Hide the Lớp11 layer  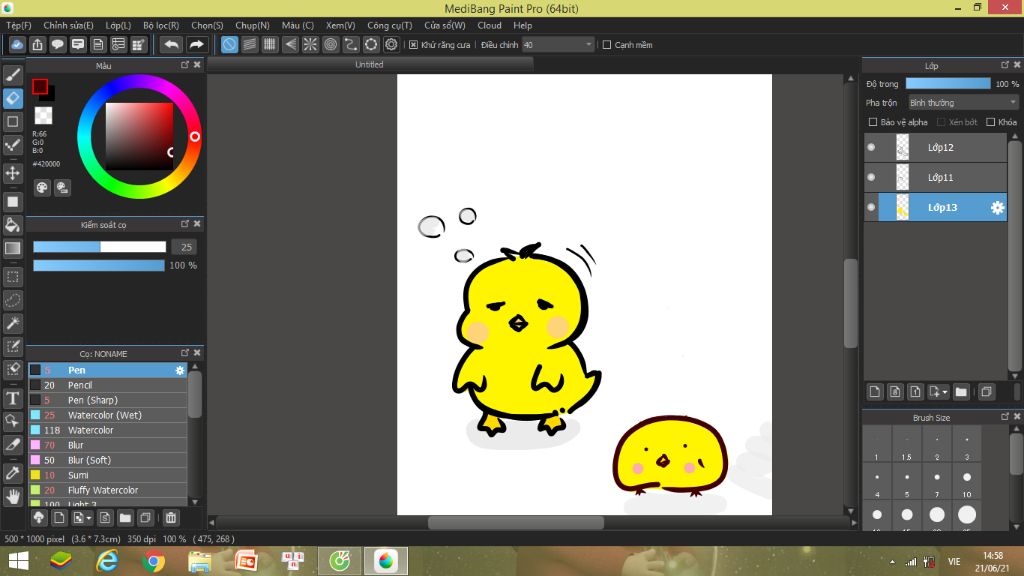point(871,178)
